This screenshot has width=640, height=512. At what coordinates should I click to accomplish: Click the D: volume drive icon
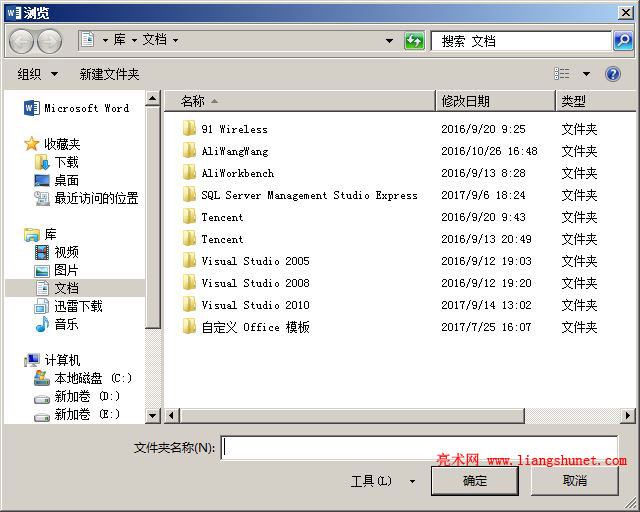pyautogui.click(x=42, y=399)
